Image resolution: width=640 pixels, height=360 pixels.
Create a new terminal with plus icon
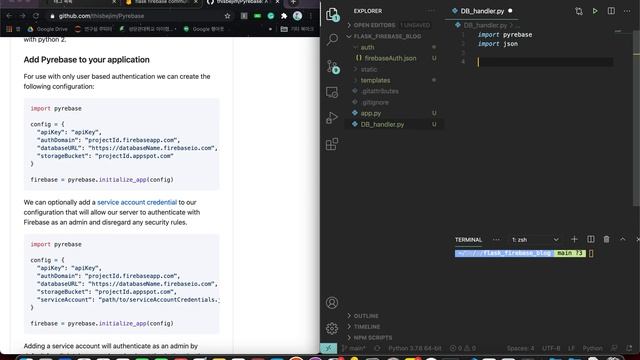574,239
